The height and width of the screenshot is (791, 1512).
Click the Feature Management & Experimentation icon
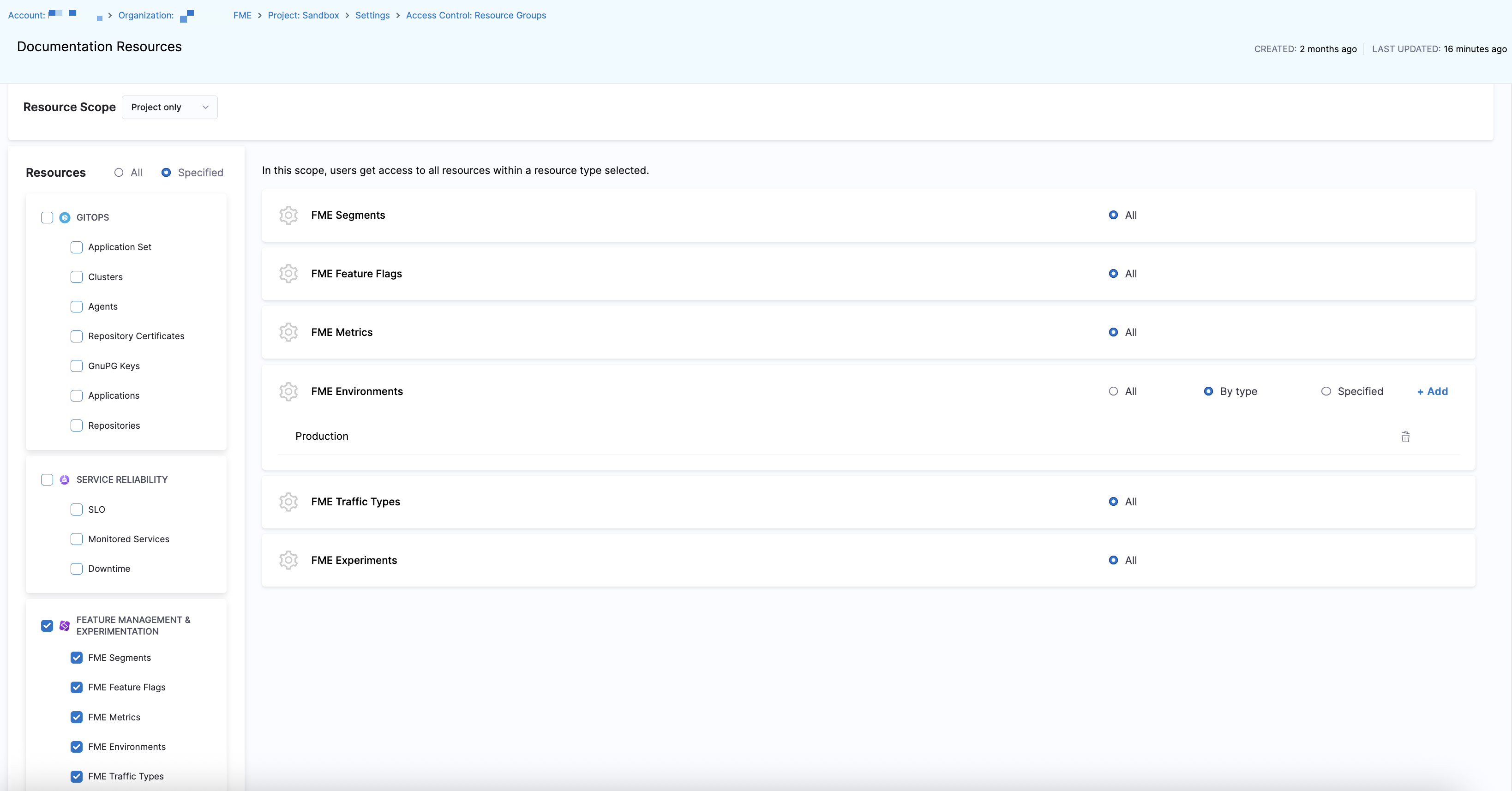tap(65, 625)
